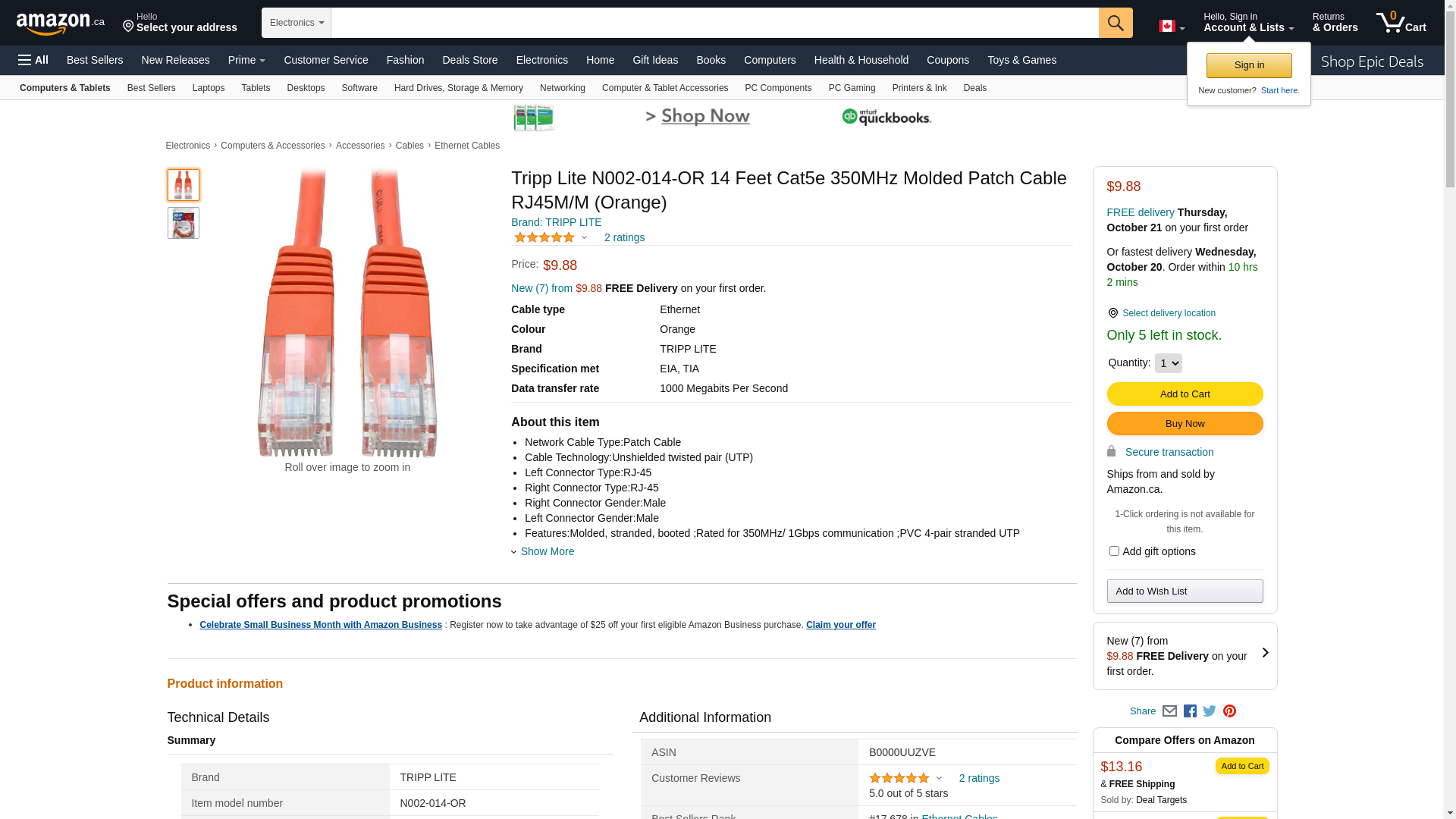Viewport: 1456px width, 819px height.
Task: Share via Facebook icon
Action: [1190, 711]
